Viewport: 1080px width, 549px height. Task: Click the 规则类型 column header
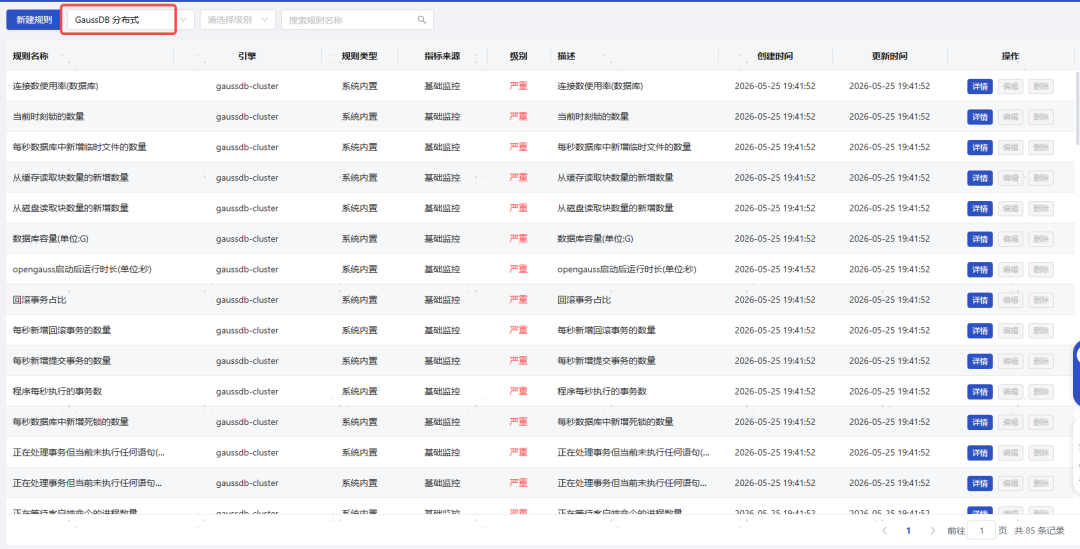coord(360,56)
